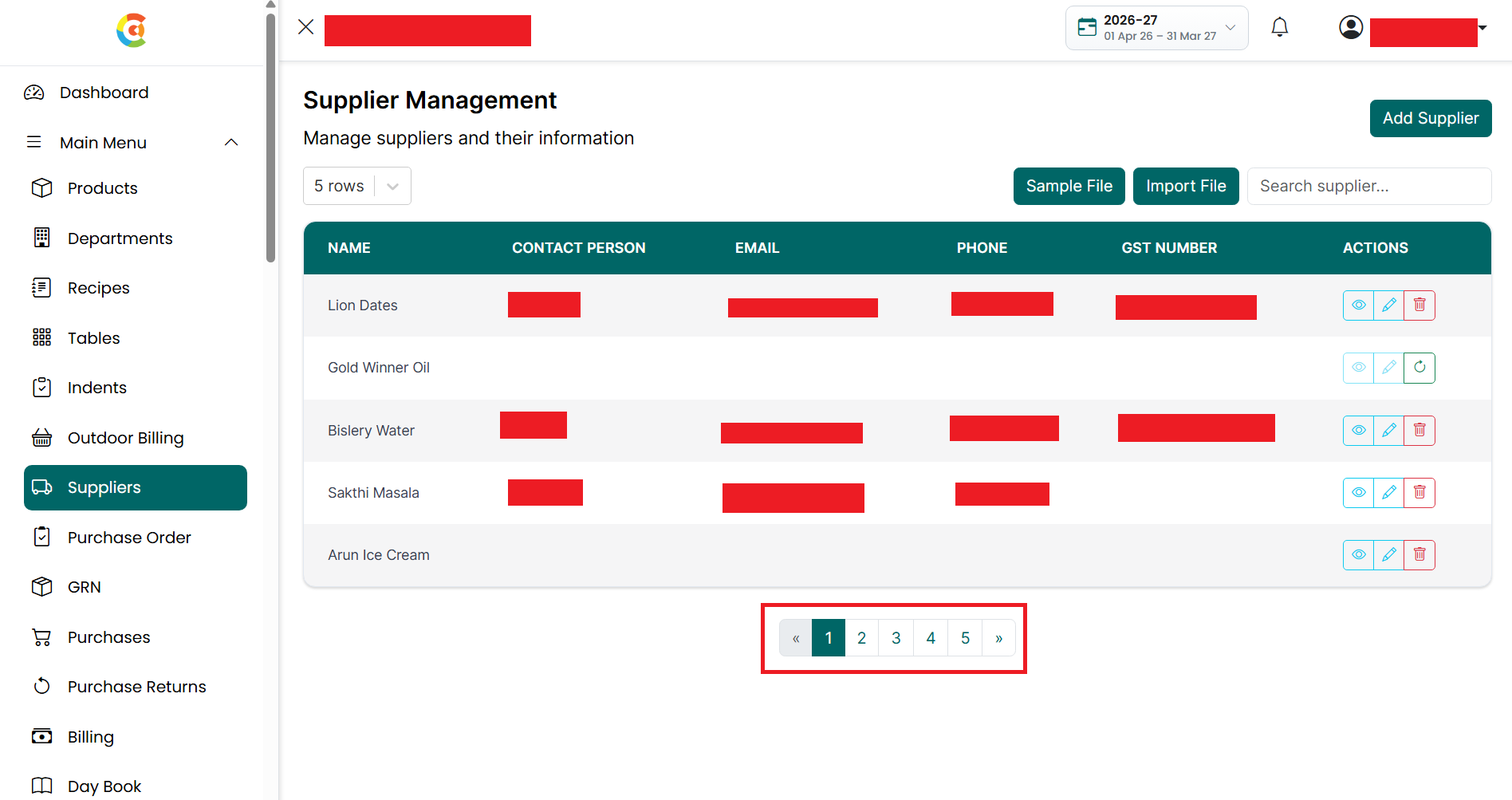This screenshot has height=800, width=1512.
Task: Edit the Arun Ice Cream supplier
Action: (x=1388, y=555)
